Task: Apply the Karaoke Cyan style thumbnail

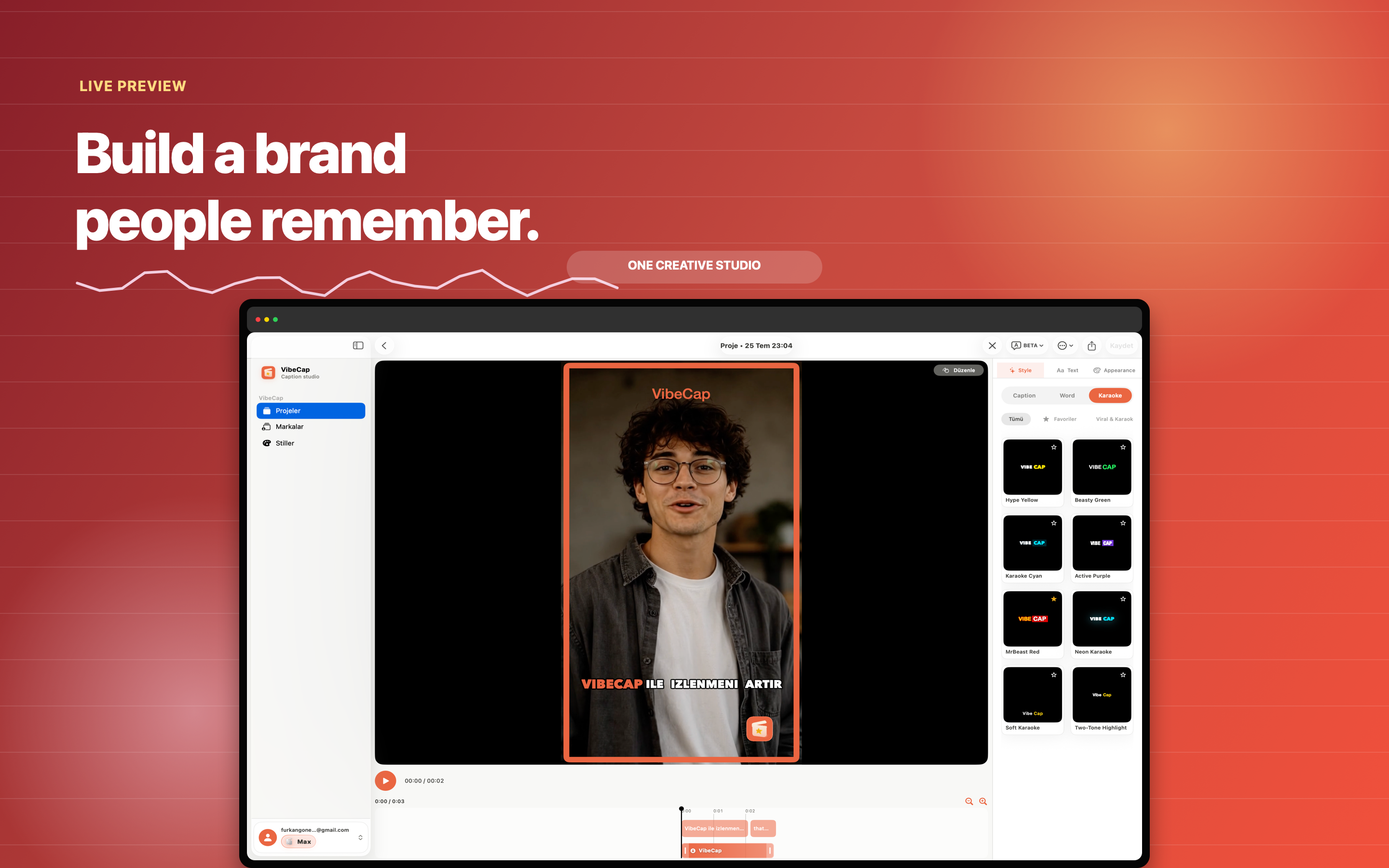Action: [1033, 543]
